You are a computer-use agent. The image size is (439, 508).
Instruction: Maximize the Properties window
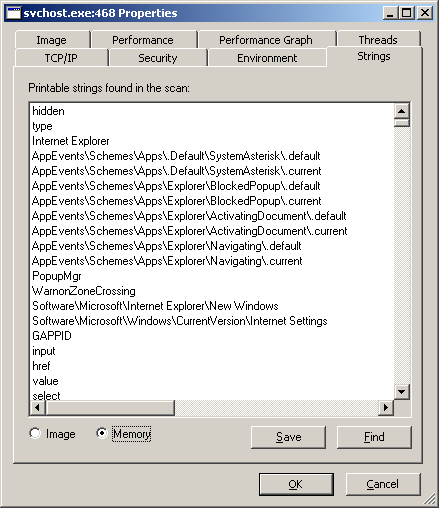(406, 13)
